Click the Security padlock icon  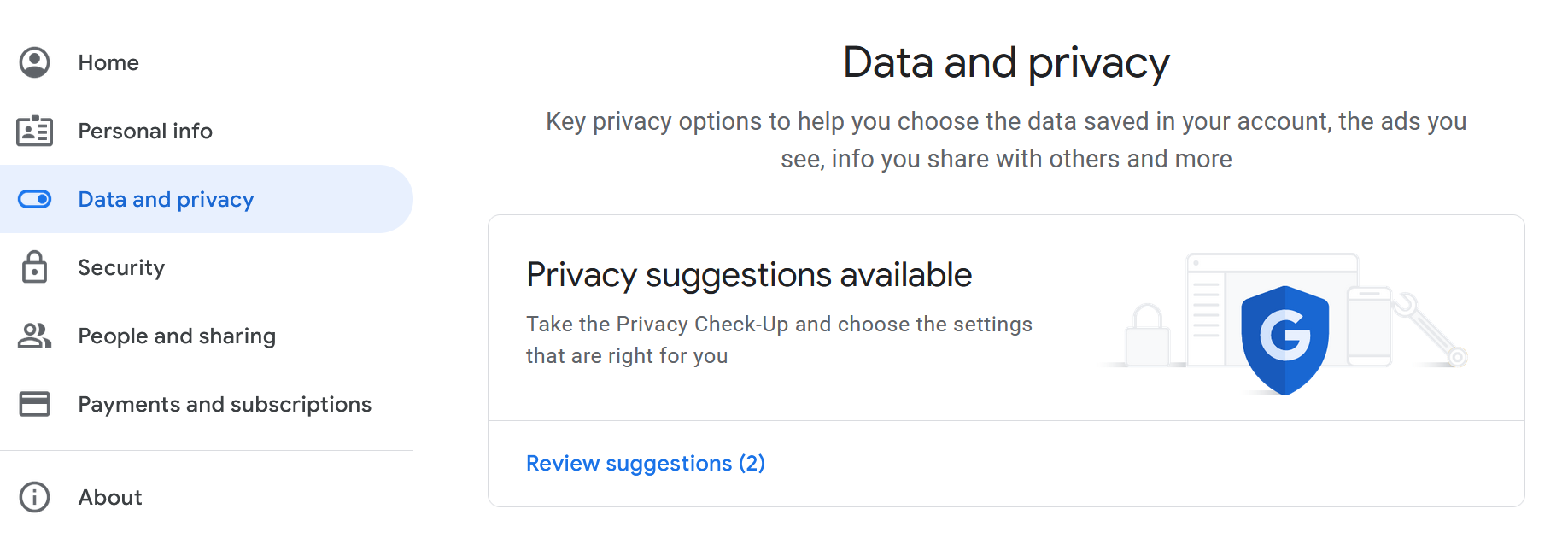[x=34, y=267]
